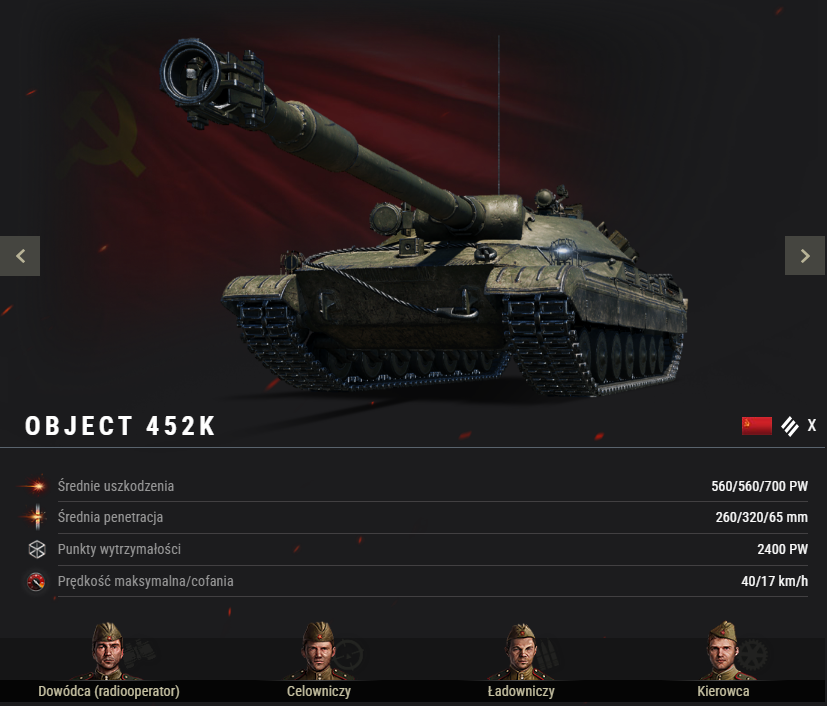Select the Celowniczy gunner portrait
Screen dimensions: 827x706
[x=319, y=652]
